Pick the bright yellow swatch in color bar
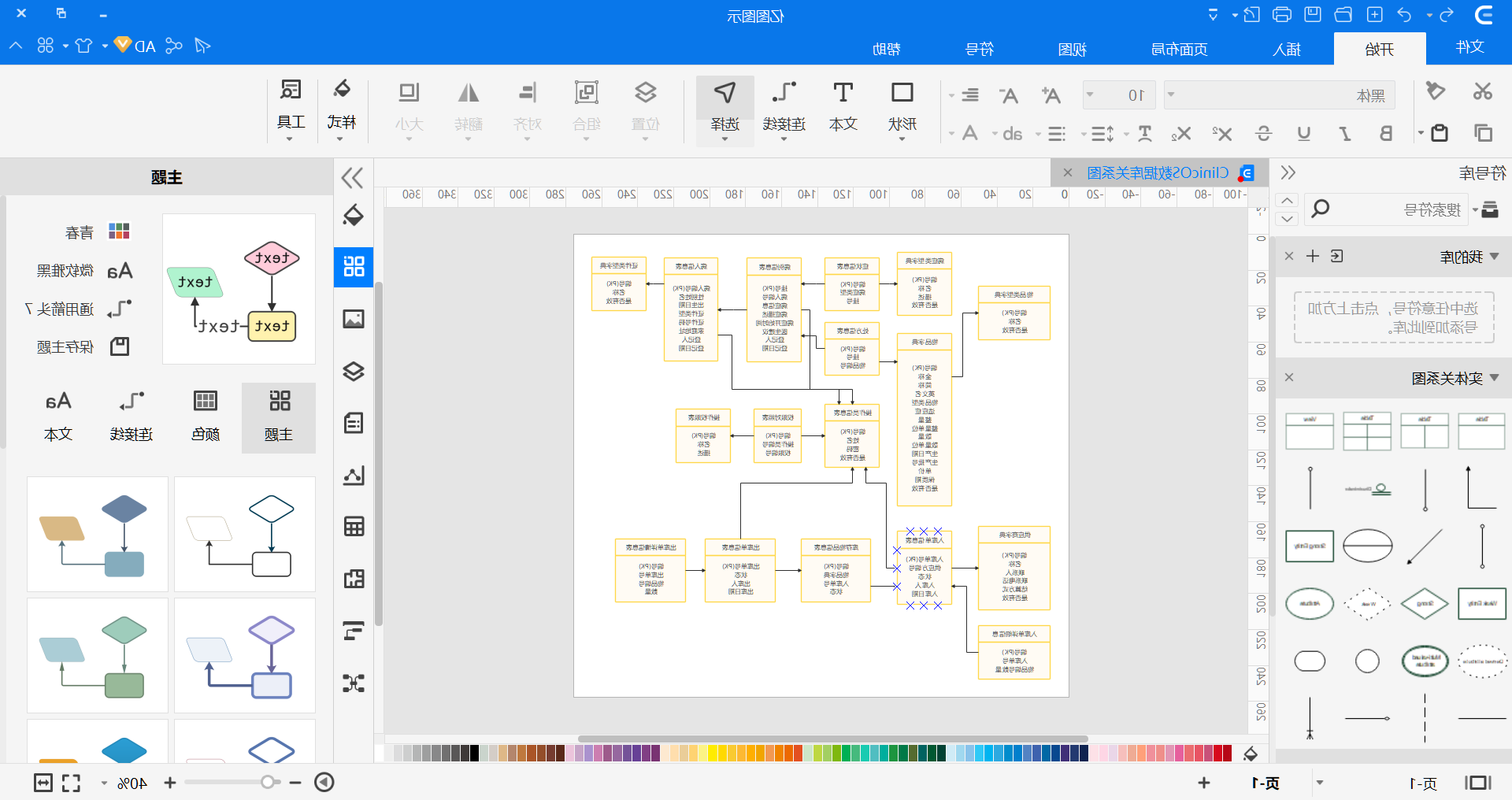 tap(712, 754)
